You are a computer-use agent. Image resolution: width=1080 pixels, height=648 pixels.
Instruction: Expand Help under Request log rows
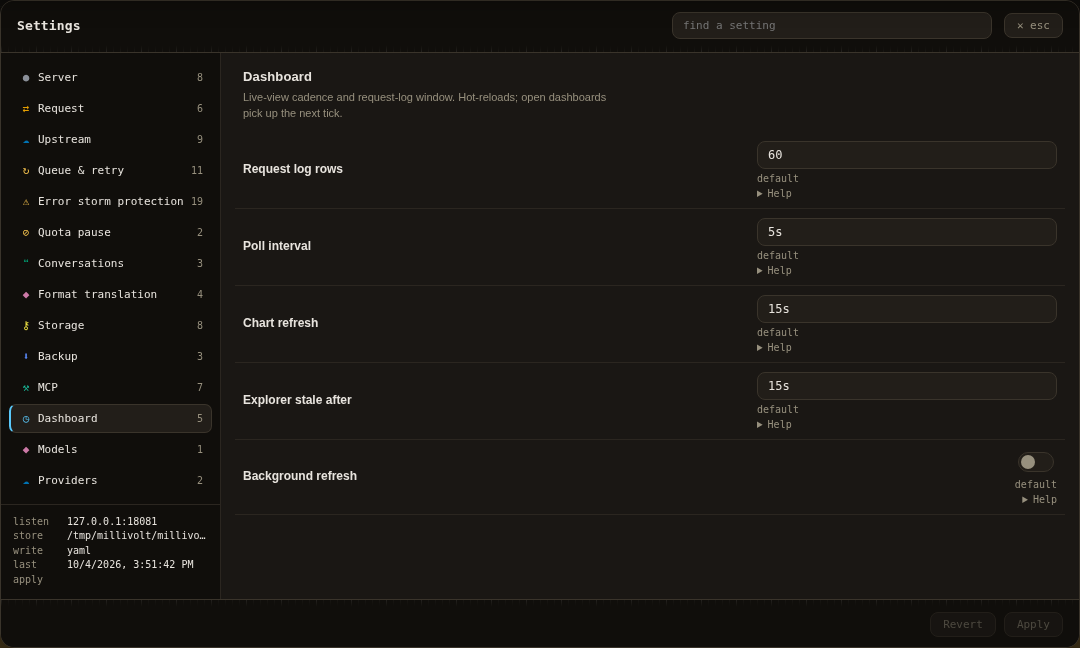click(774, 194)
